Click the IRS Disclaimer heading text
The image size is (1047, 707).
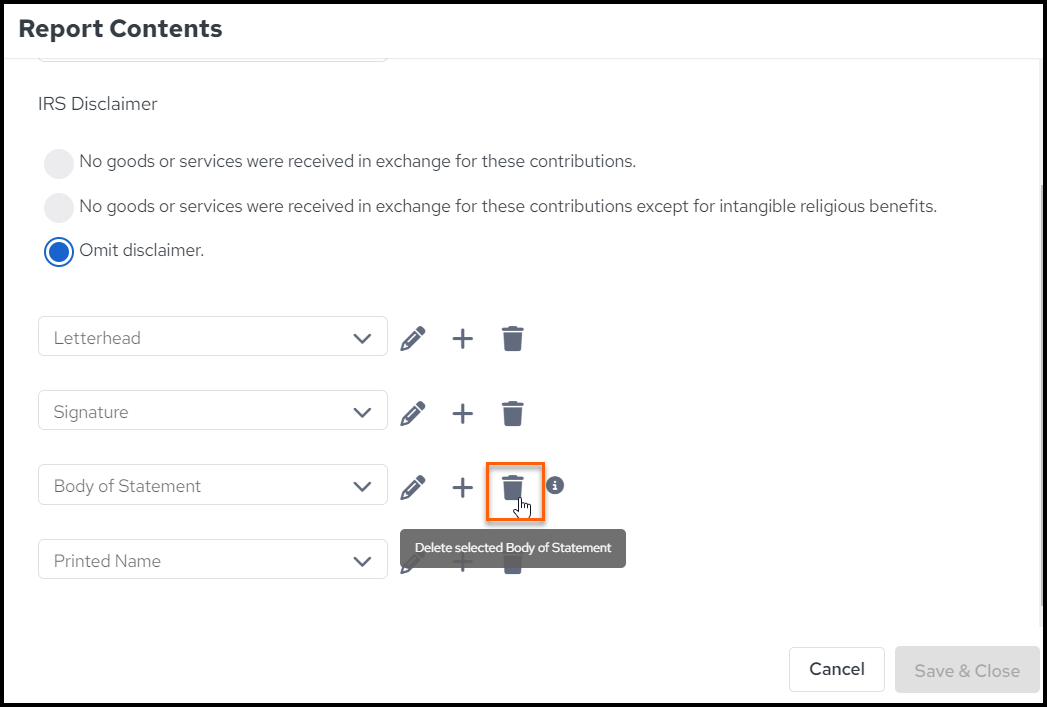pos(97,104)
